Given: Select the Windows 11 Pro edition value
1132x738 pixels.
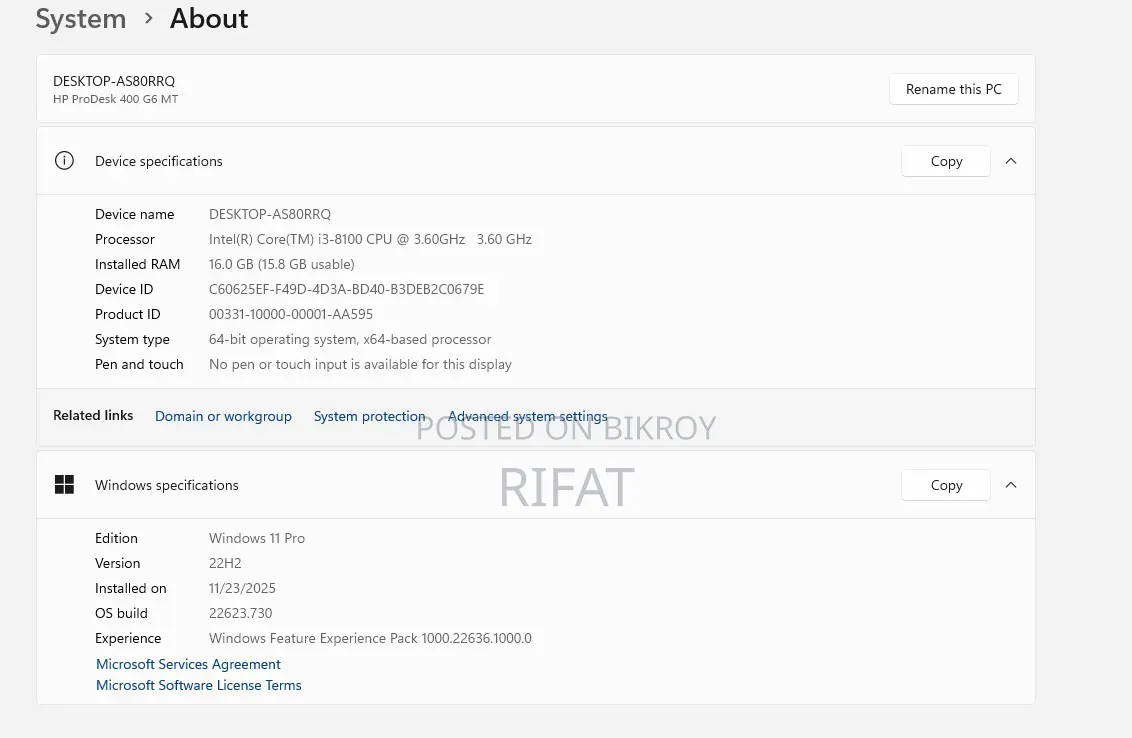Looking at the screenshot, I should click(x=257, y=538).
